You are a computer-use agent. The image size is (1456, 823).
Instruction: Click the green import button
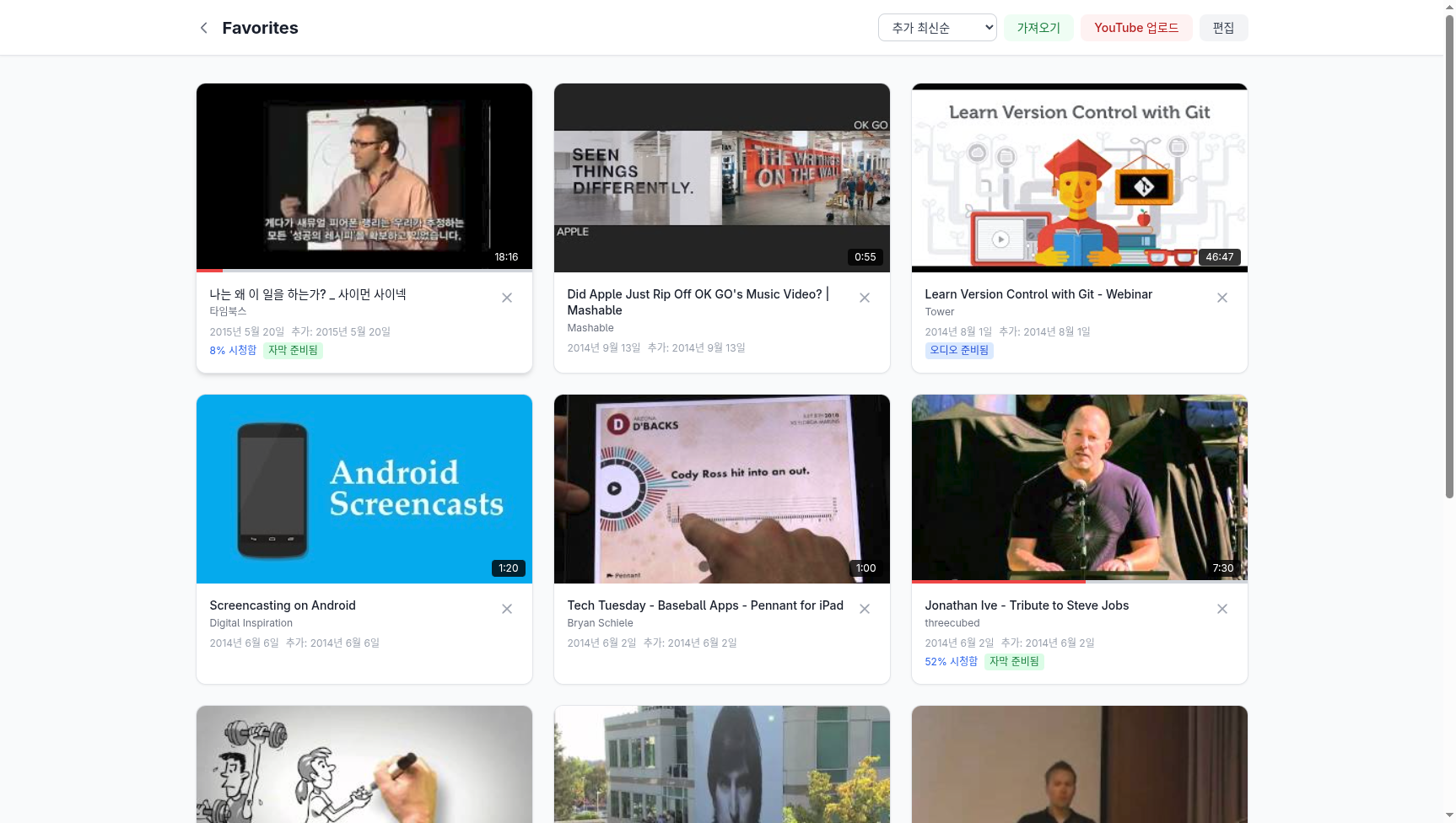1038,28
